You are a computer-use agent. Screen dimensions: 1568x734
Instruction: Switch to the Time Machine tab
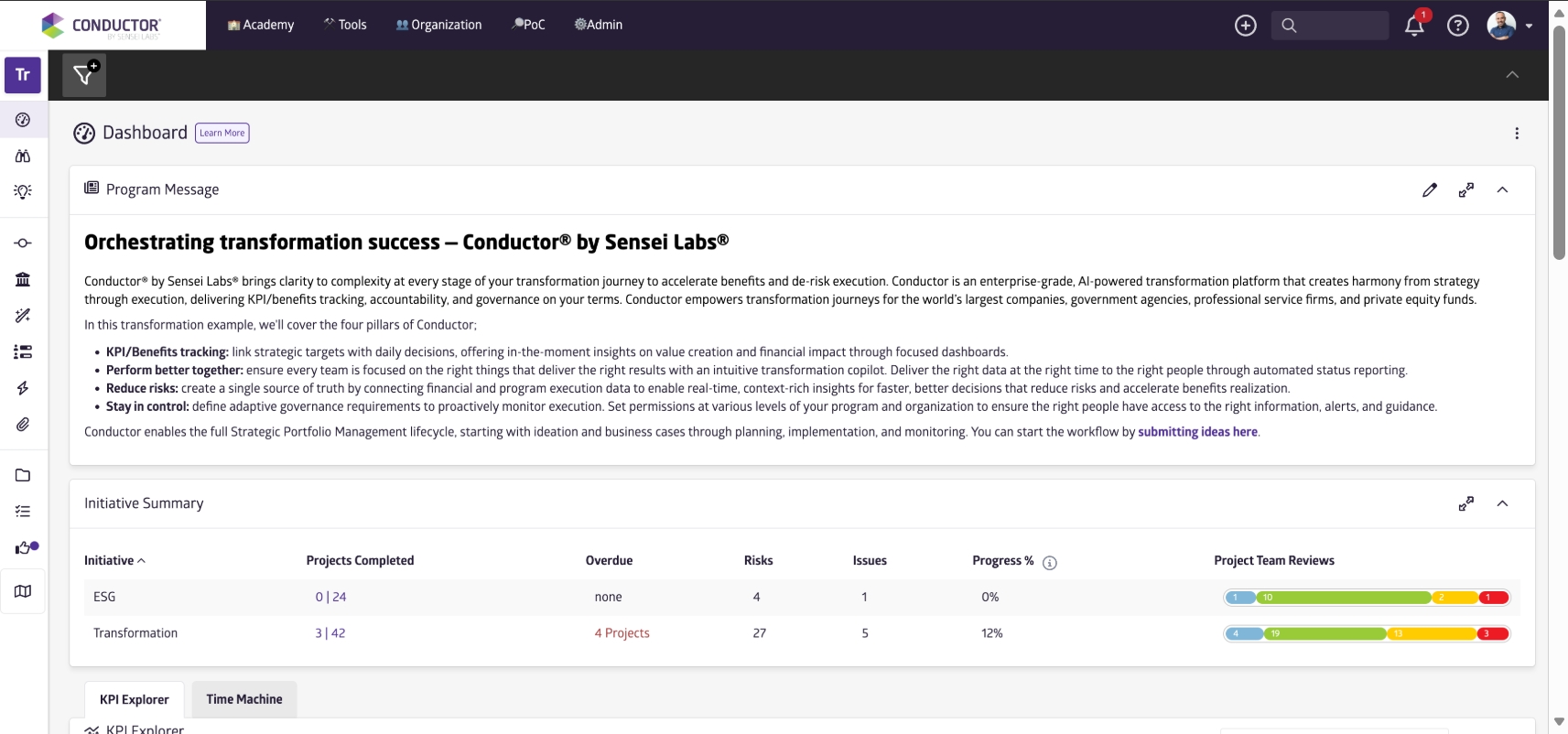point(244,699)
